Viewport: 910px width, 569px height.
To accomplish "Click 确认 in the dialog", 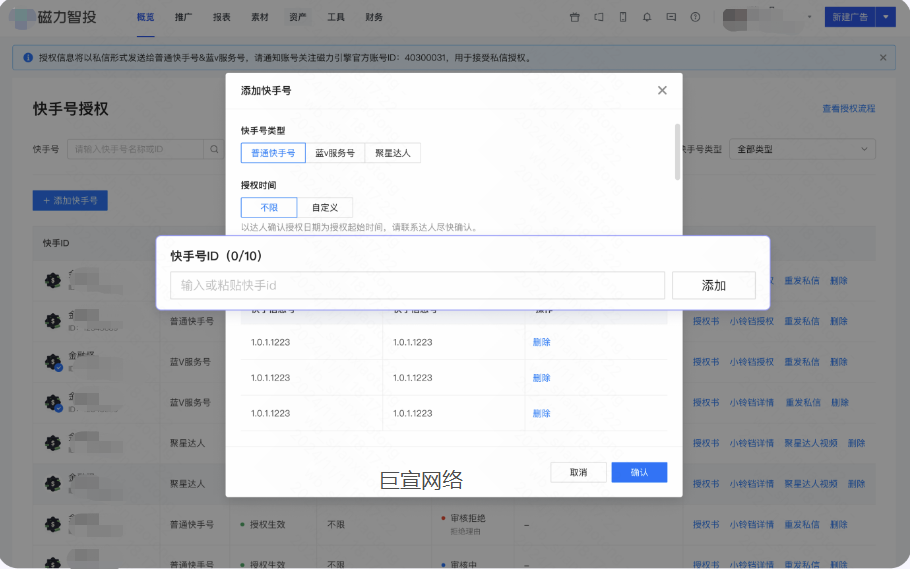I will (x=639, y=472).
